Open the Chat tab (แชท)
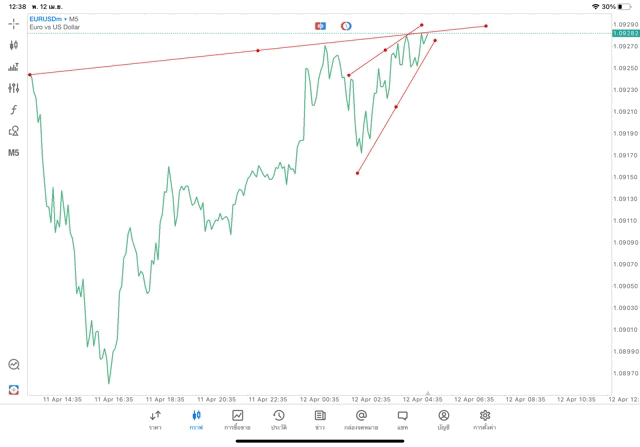Screen dimensions: 640x447 (x=402, y=419)
